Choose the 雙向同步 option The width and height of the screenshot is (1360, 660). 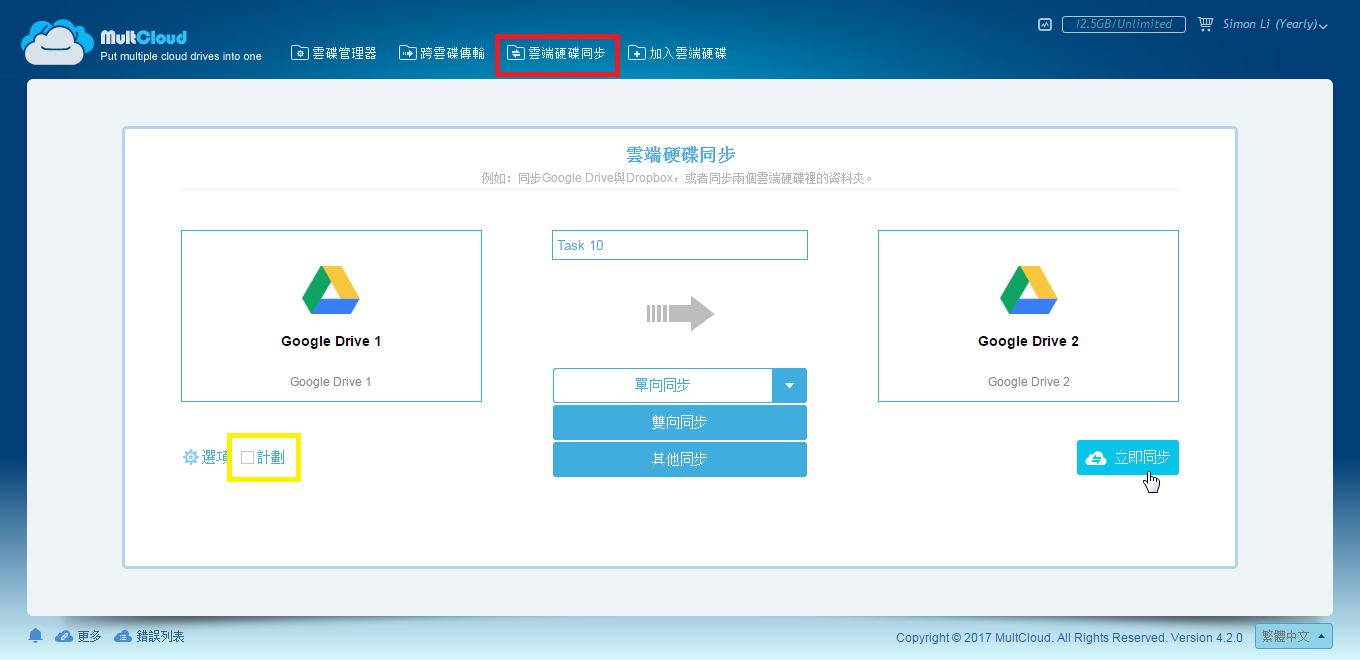680,423
